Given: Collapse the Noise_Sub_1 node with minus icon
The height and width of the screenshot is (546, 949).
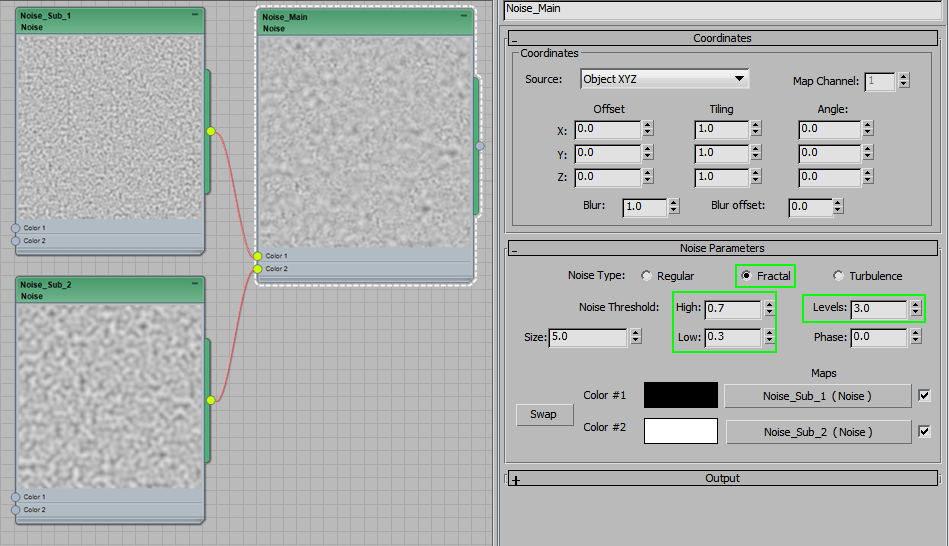Looking at the screenshot, I should [x=194, y=16].
